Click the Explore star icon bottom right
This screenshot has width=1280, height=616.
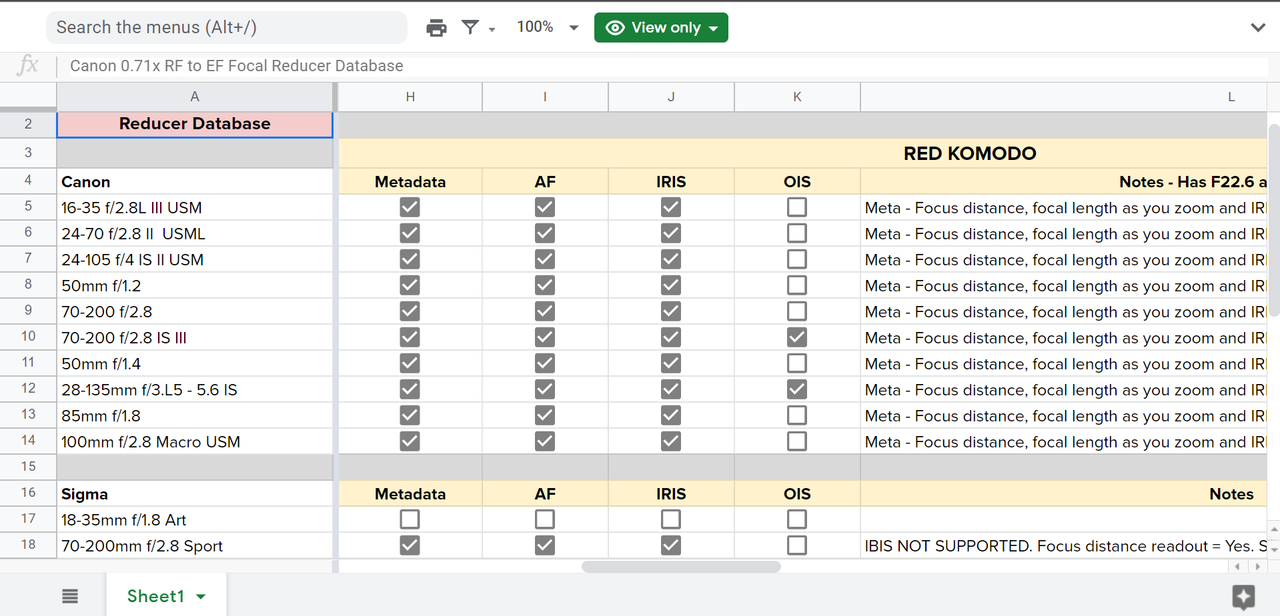point(1243,598)
